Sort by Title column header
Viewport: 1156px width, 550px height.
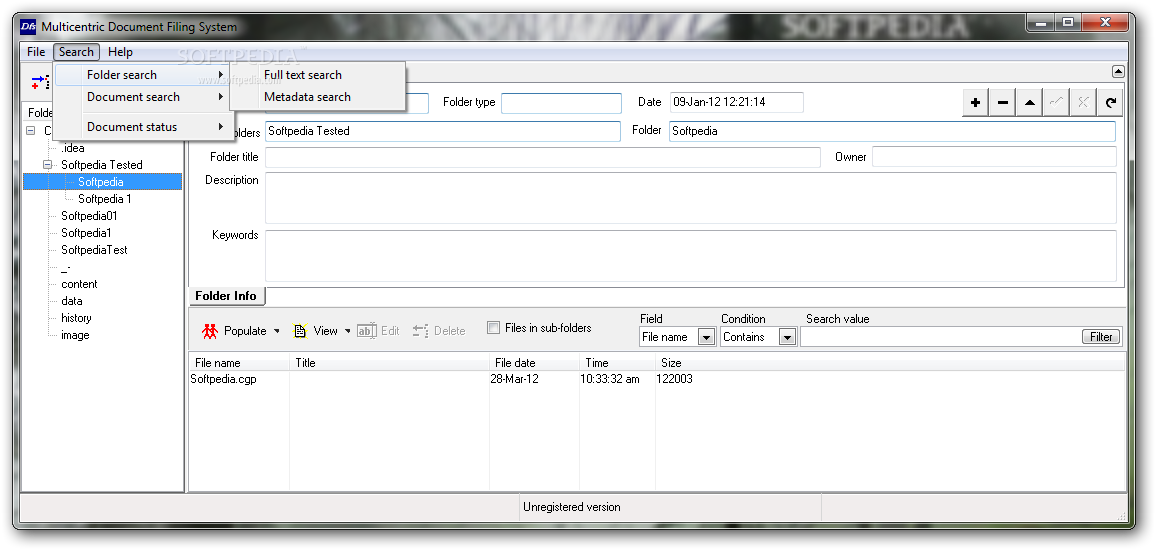click(389, 363)
